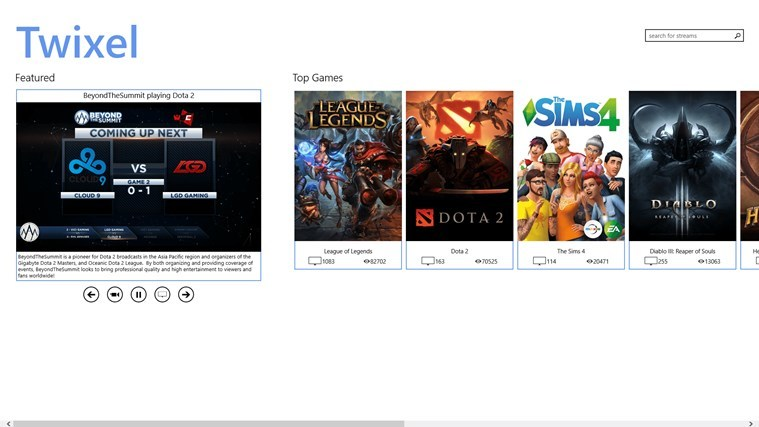This screenshot has height=427, width=759.
Task: Click The Sims 4 channels monitor icon
Action: pos(539,261)
